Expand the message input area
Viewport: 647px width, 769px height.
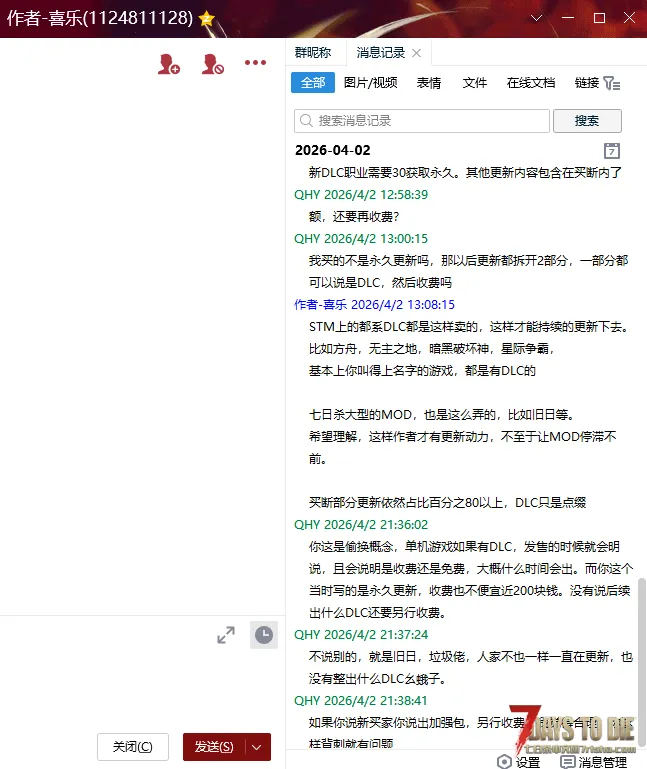tap(226, 634)
